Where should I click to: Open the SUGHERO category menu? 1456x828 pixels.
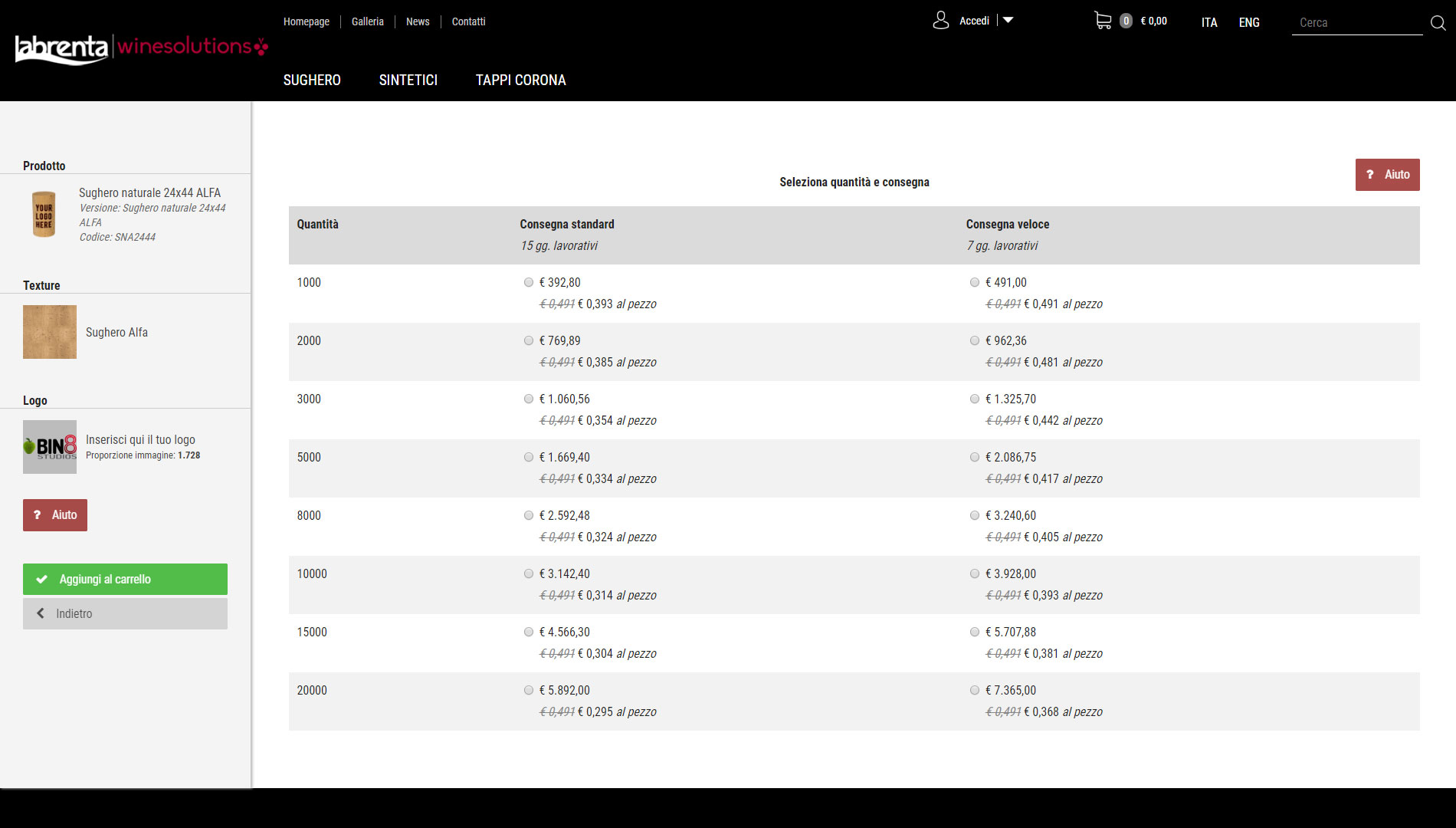pos(312,80)
